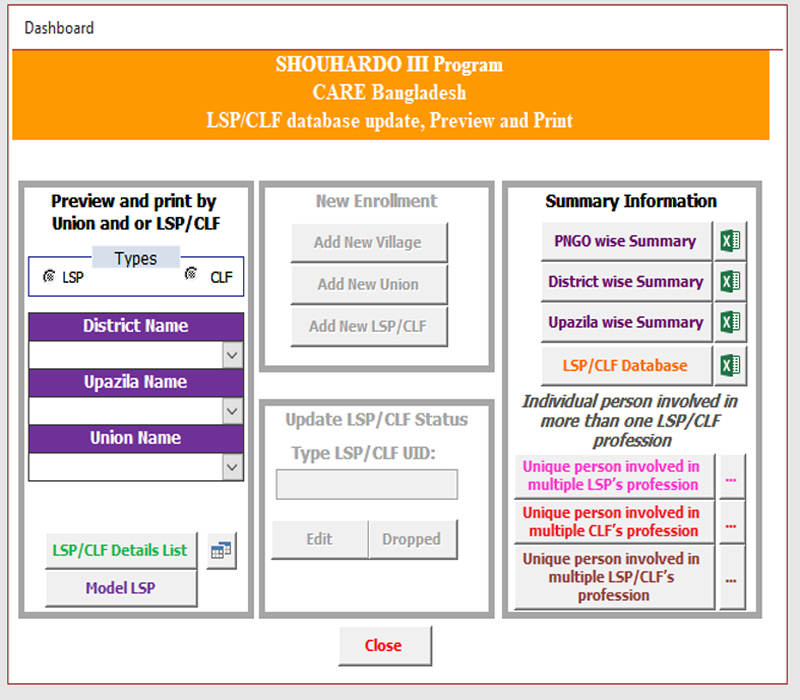800x700 pixels.
Task: Click the Model LSP button
Action: tap(121, 588)
